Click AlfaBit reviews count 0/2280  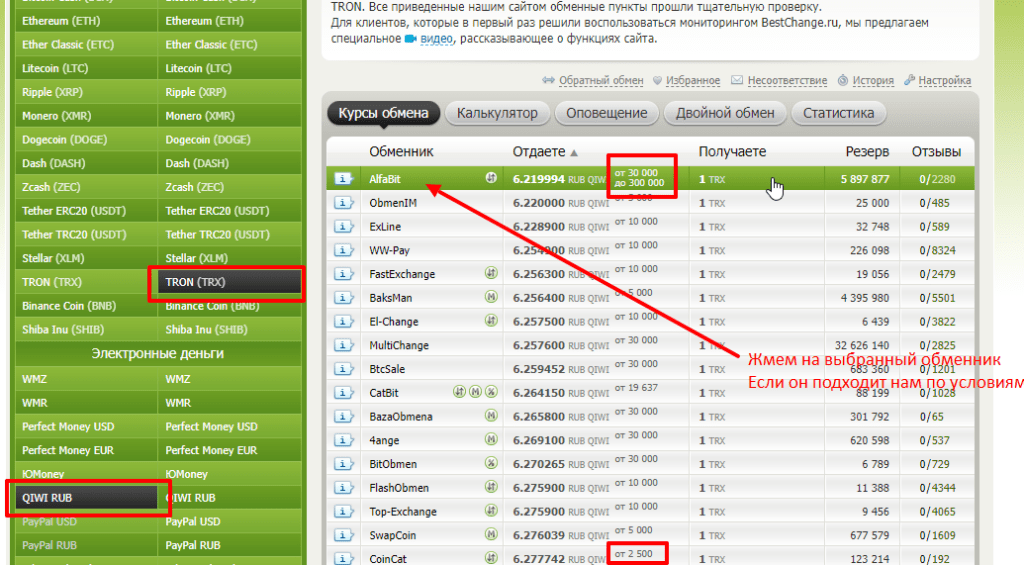[937, 179]
